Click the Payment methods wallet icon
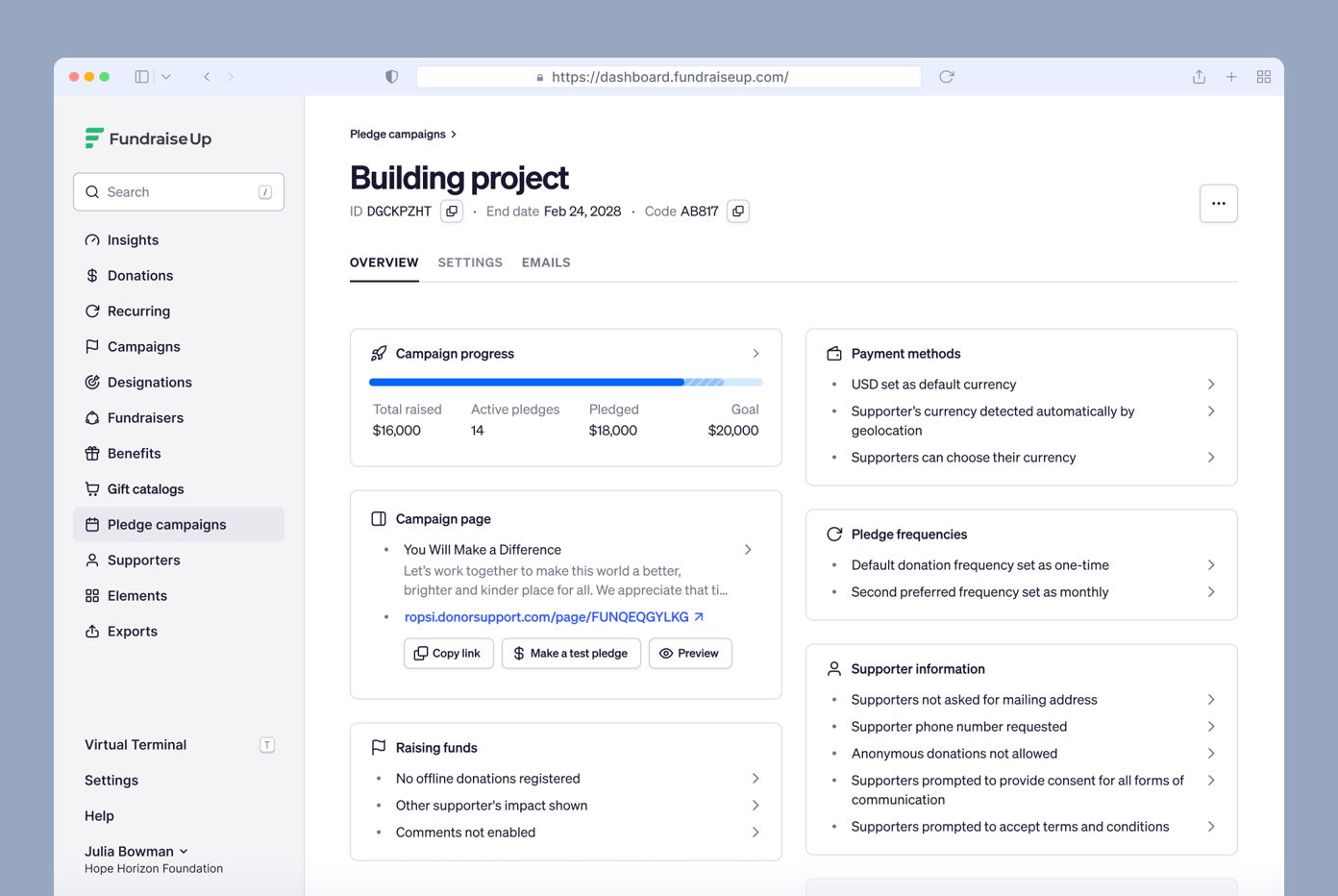Screen dimensions: 1338x896 coord(834,354)
